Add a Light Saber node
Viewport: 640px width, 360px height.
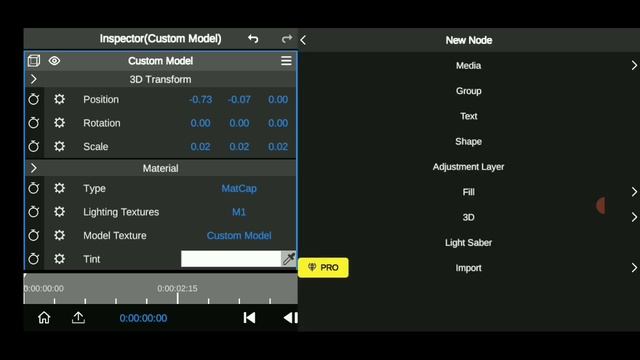pos(469,243)
